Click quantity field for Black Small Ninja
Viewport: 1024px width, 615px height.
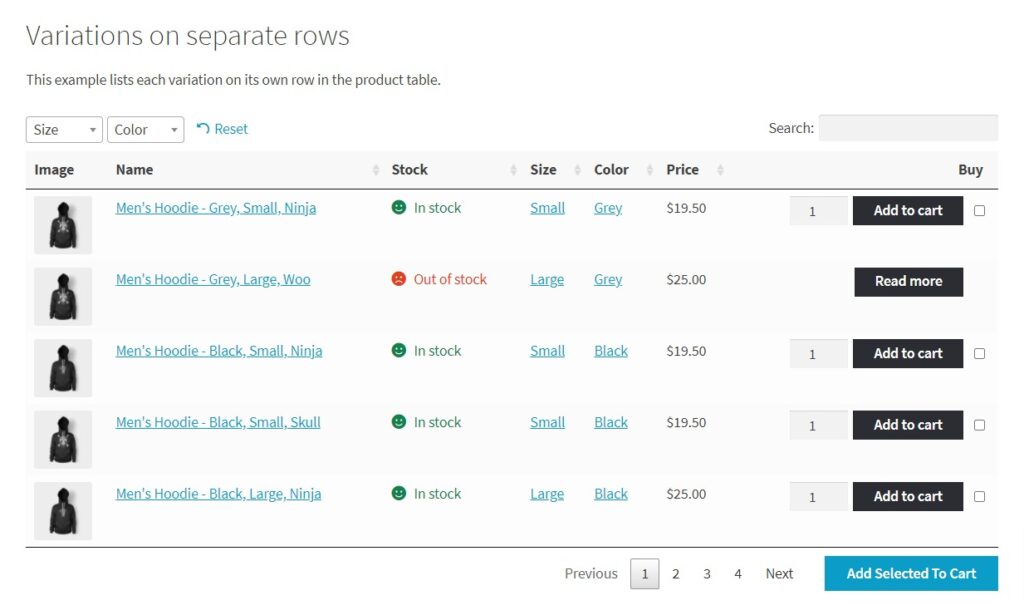point(818,354)
